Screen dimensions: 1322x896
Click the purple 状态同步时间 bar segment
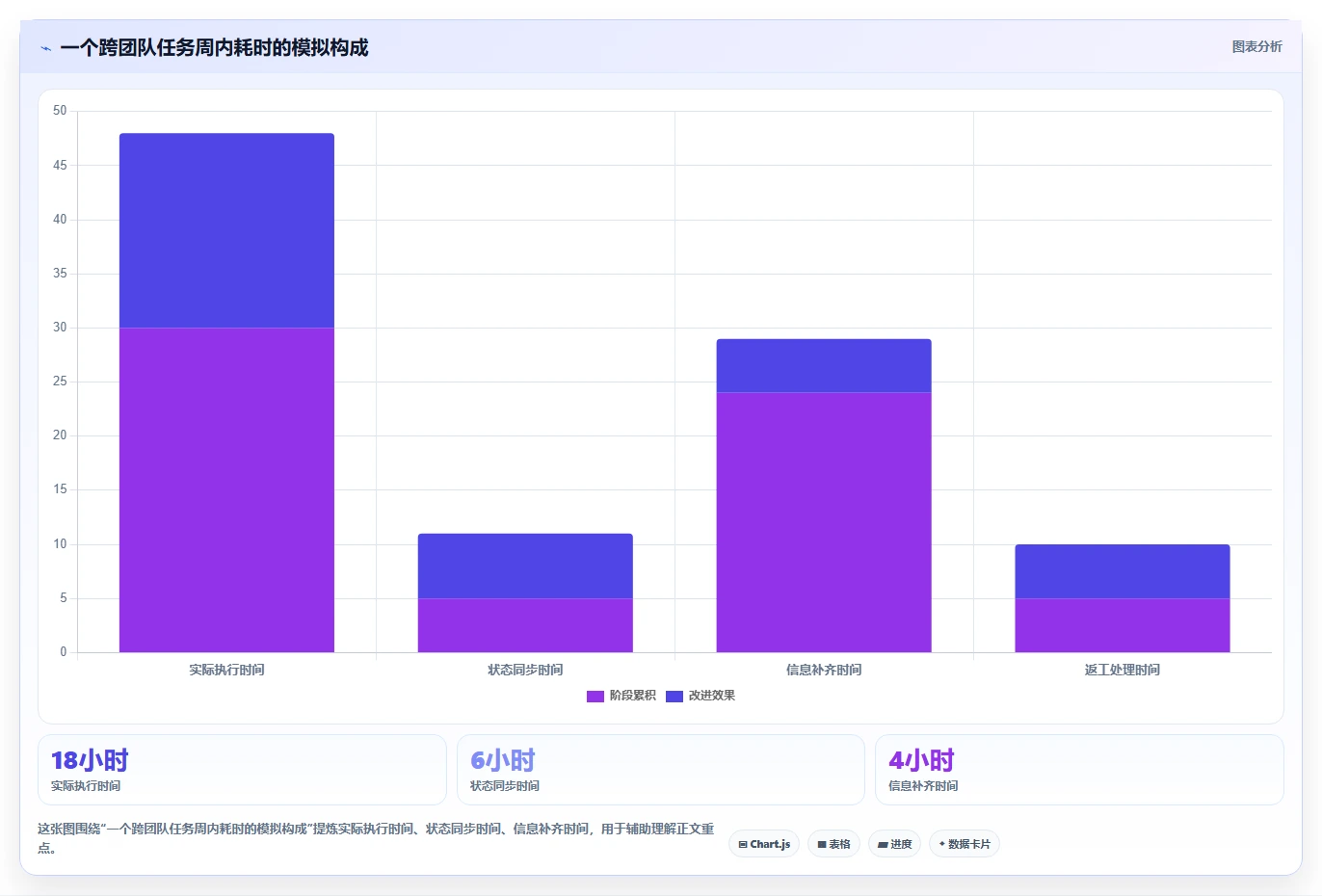point(525,625)
